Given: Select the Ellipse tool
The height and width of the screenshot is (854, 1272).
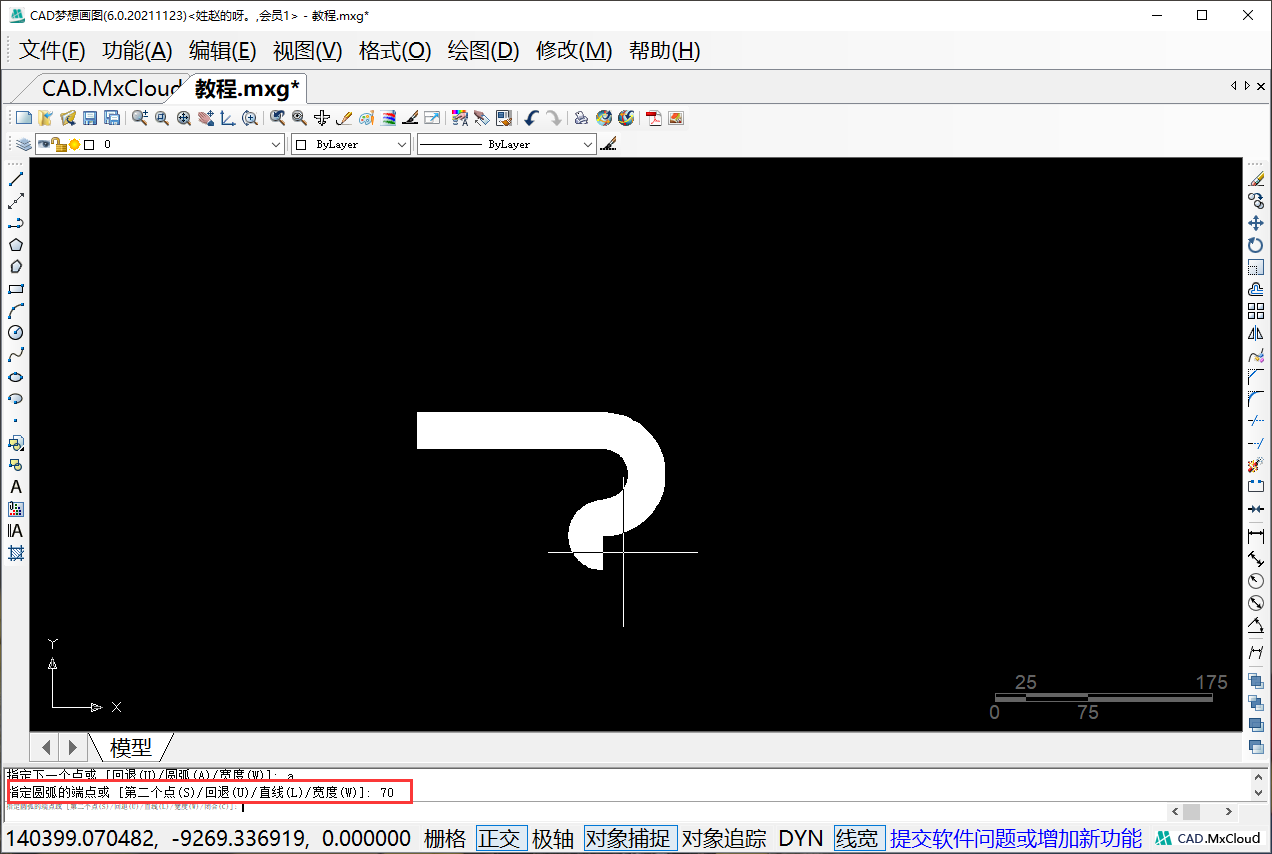Looking at the screenshot, I should [16, 377].
